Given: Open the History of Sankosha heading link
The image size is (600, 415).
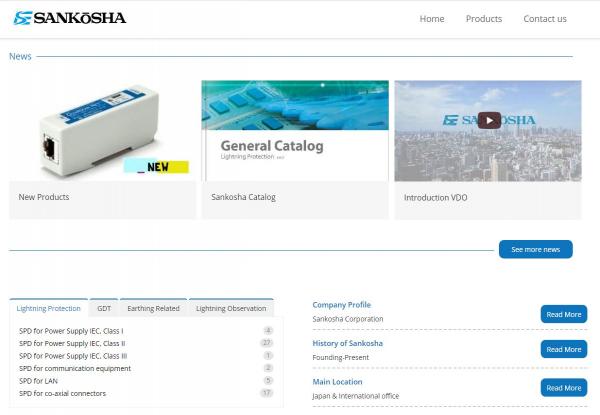Looking at the screenshot, I should tap(347, 343).
